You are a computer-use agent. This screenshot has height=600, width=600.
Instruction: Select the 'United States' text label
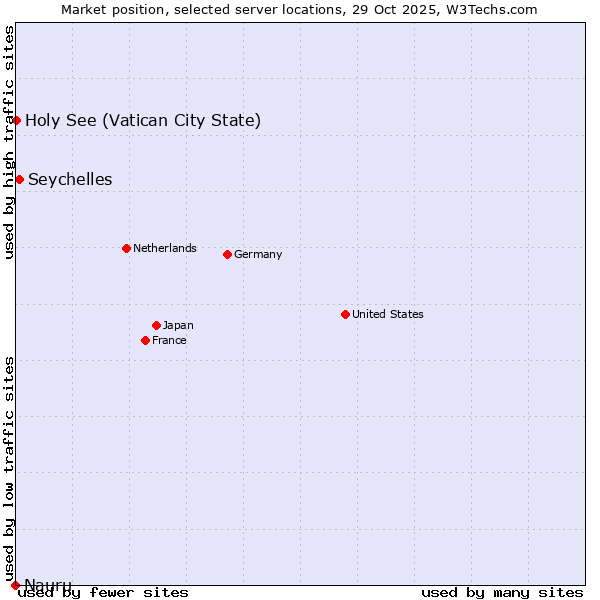point(387,314)
